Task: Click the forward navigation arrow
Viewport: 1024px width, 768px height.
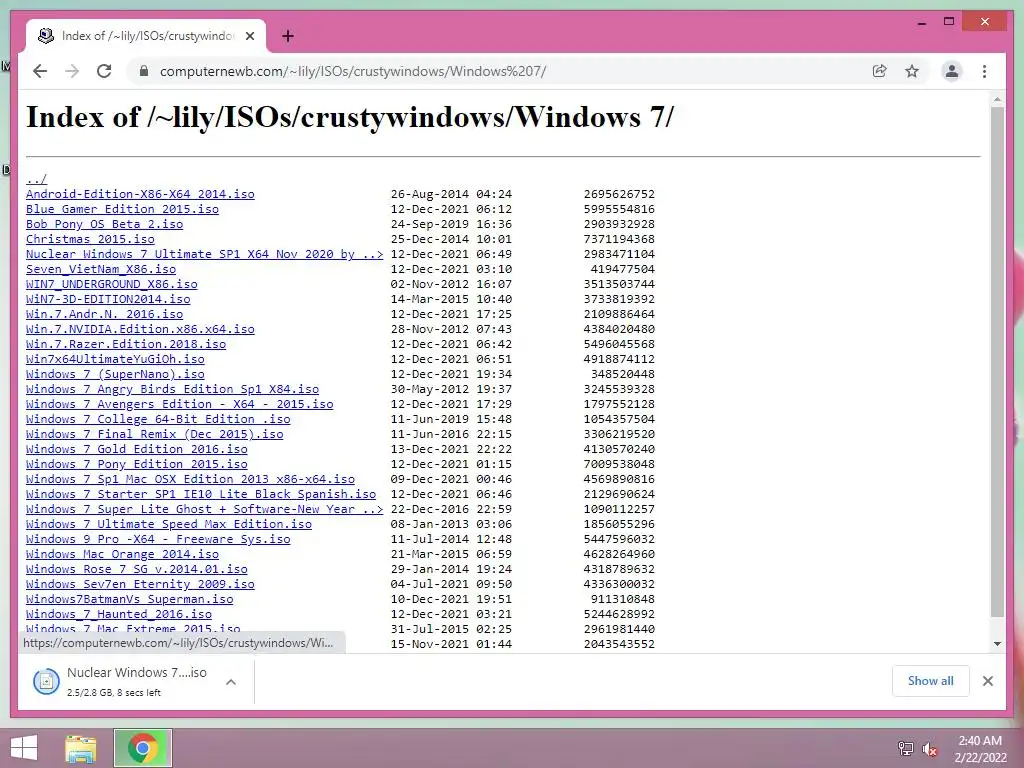Action: tap(72, 71)
